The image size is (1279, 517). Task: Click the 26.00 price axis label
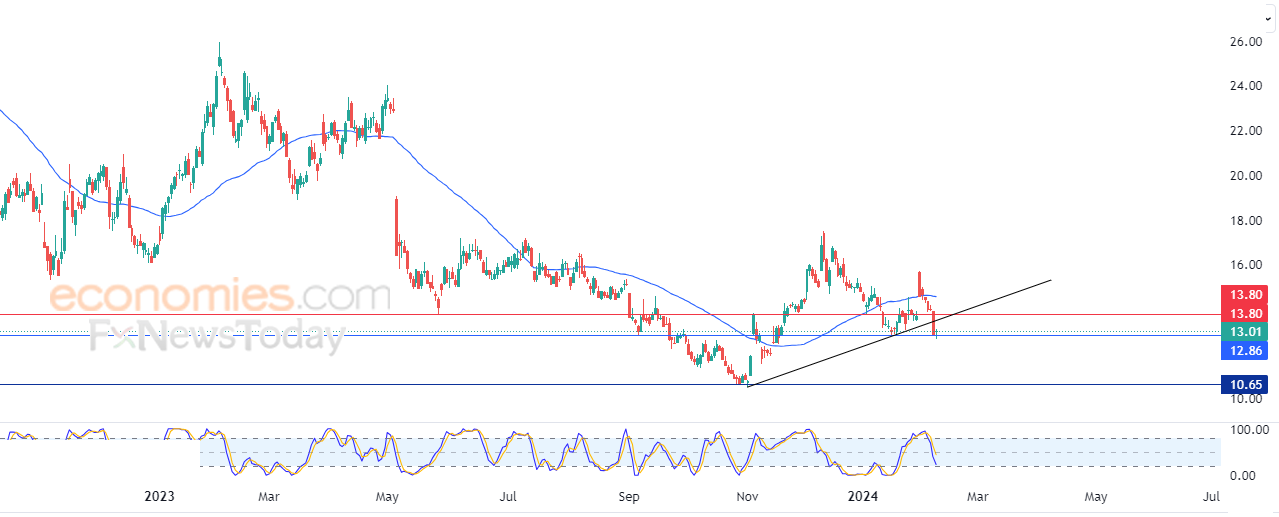pyautogui.click(x=1246, y=42)
